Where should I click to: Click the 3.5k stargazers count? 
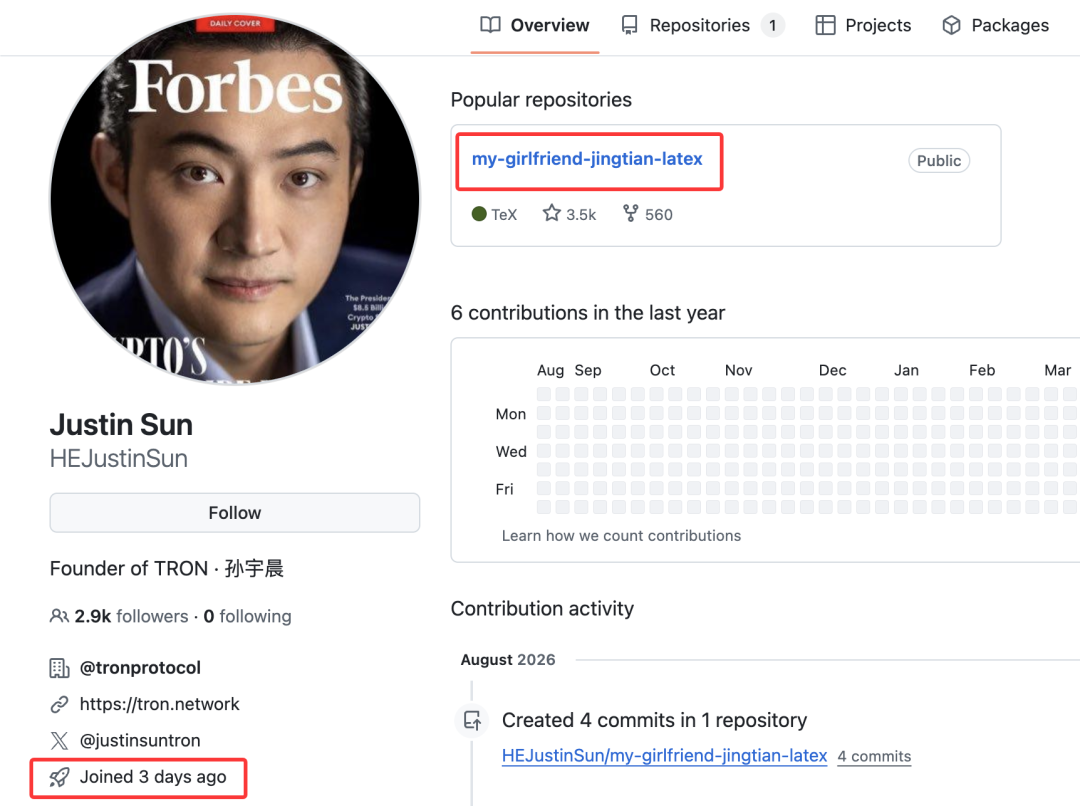[581, 215]
